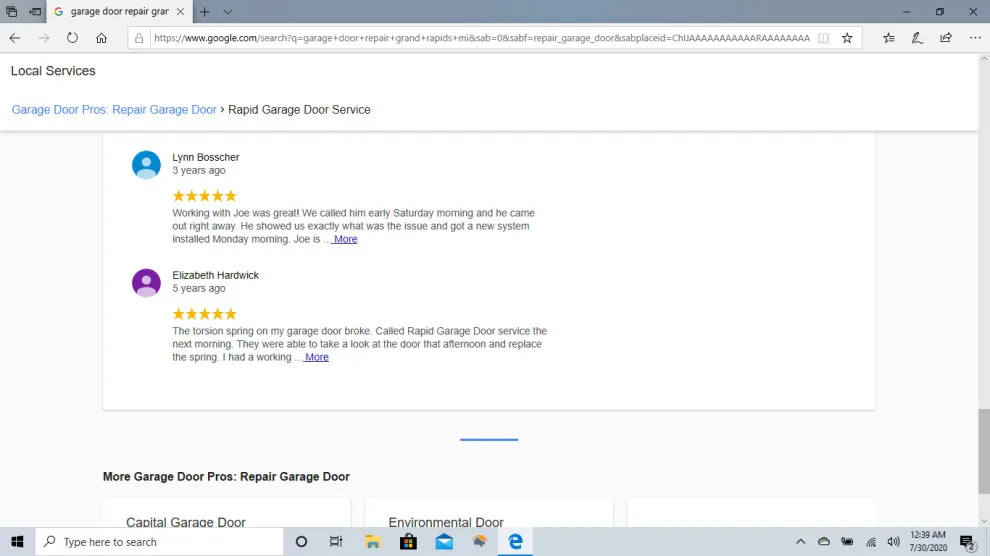The width and height of the screenshot is (990, 556).
Task: Open the tabs you've set aside
Action: coord(11,11)
